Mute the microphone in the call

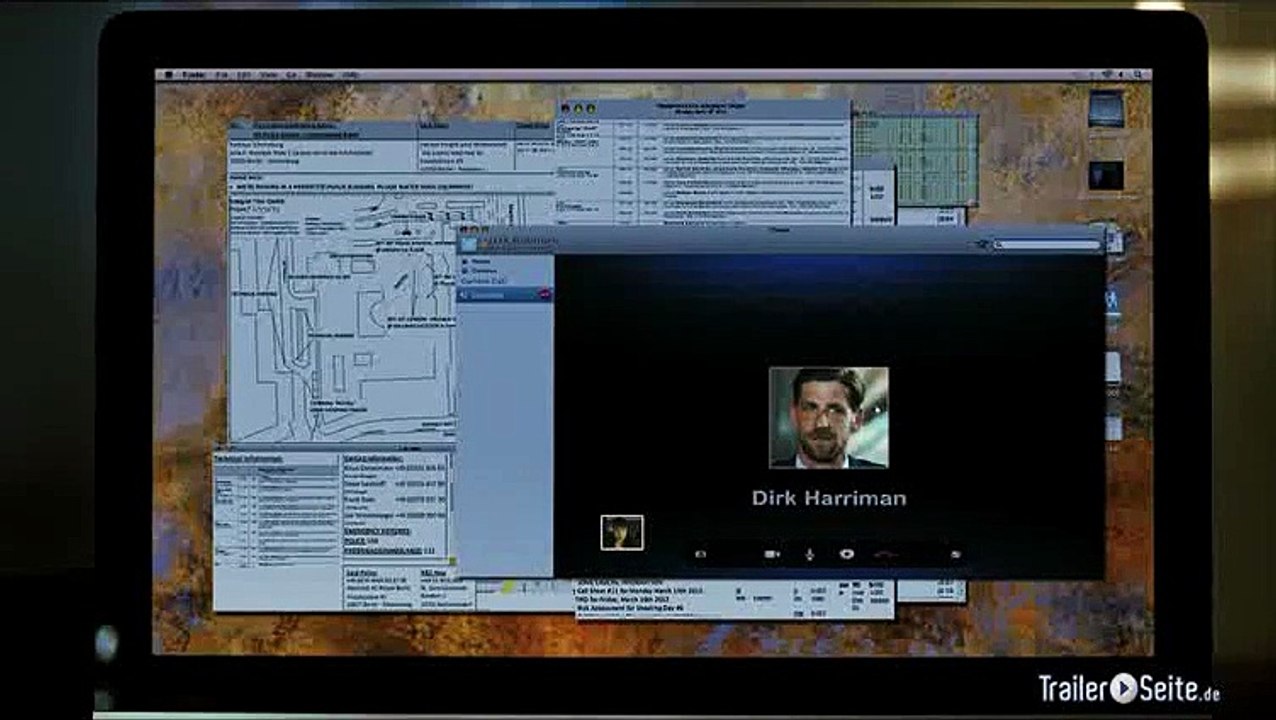(809, 553)
